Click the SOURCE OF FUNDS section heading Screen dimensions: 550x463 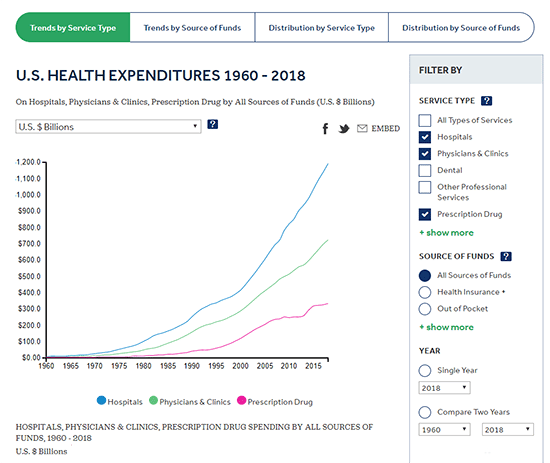point(456,256)
